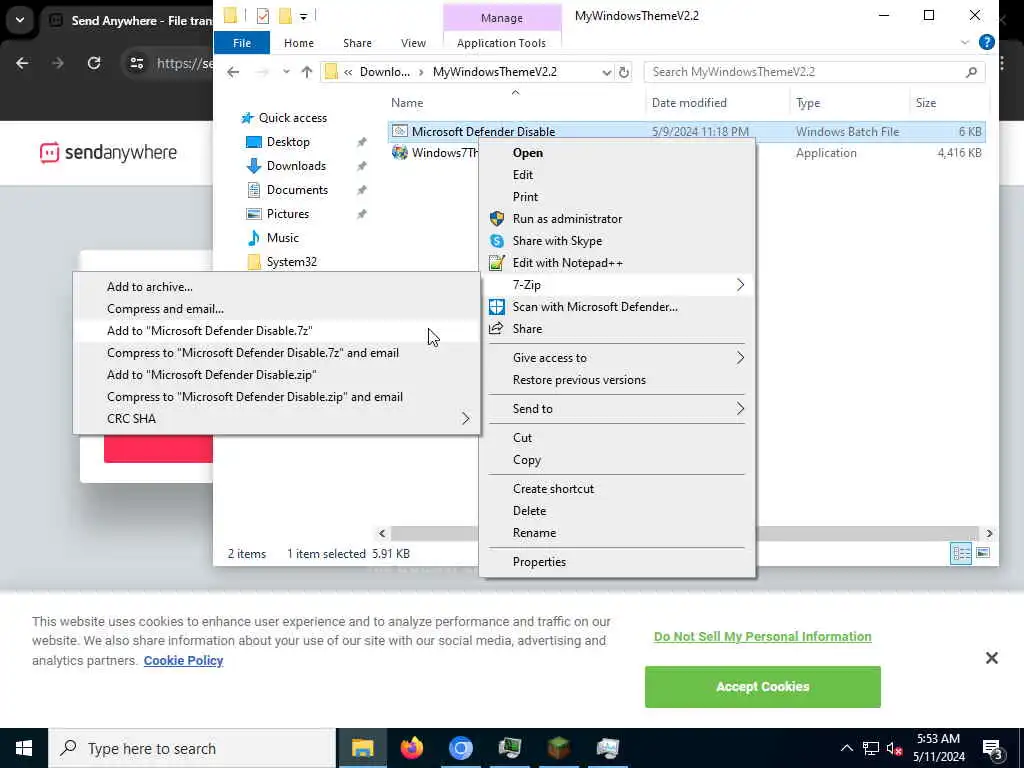Click the Properties quick access toolbar icon
This screenshot has height=768, width=1024.
pyautogui.click(x=263, y=16)
